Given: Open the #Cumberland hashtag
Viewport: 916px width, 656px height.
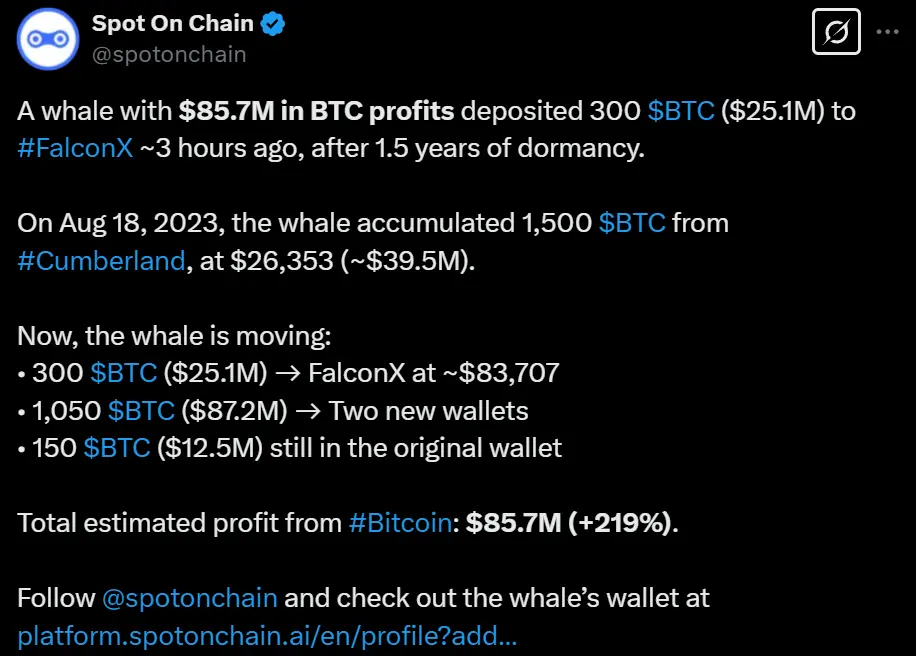Looking at the screenshot, I should coord(101,261).
